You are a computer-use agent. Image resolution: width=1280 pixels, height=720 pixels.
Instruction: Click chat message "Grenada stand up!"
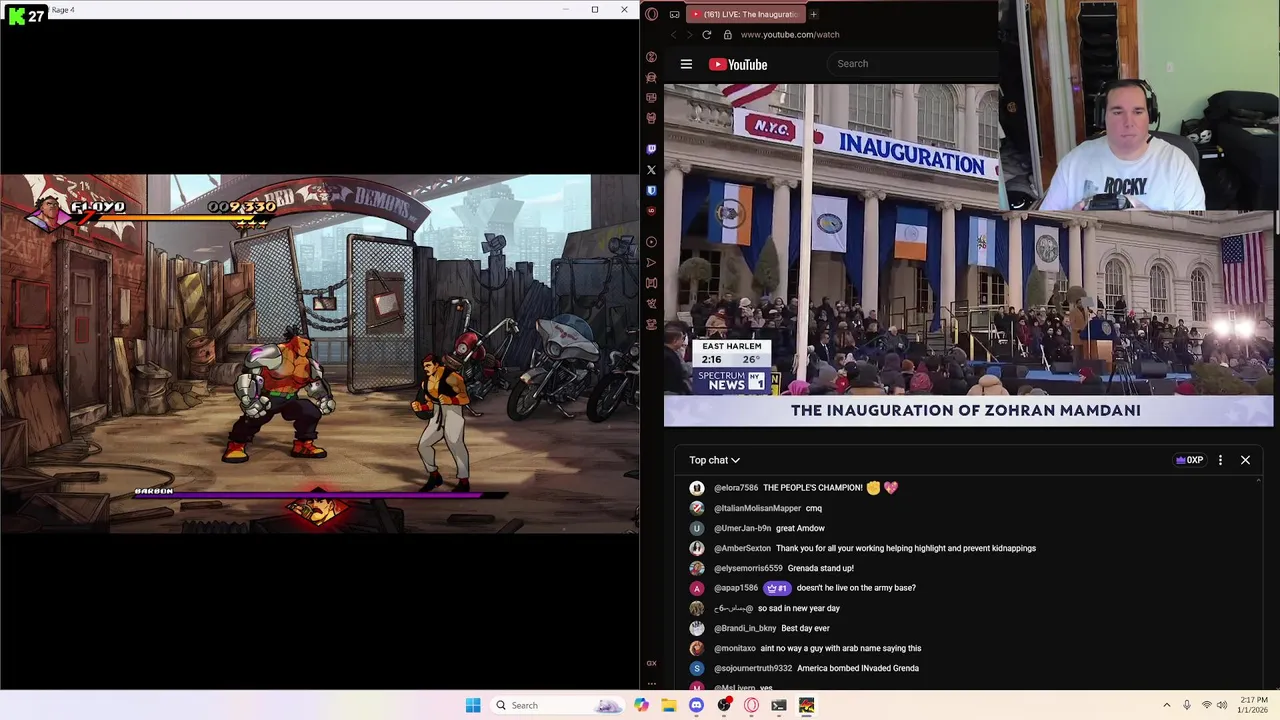tap(821, 568)
